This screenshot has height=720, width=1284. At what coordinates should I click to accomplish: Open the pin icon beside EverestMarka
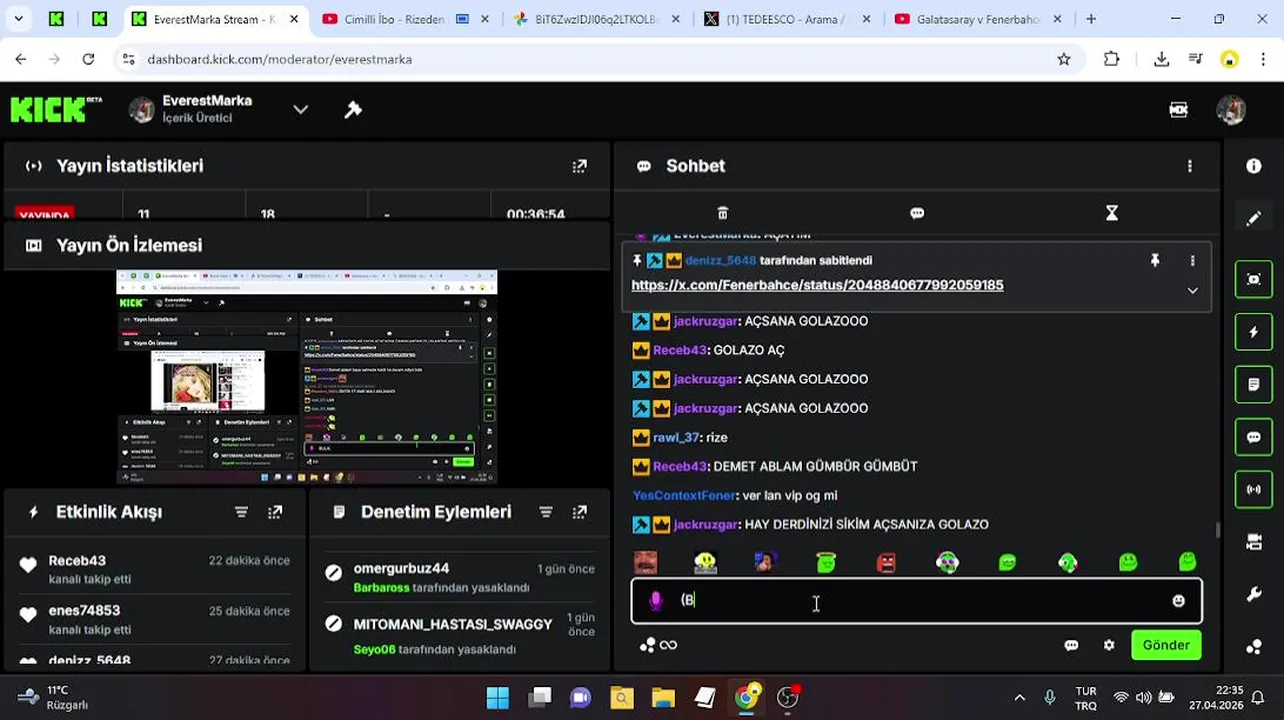pos(353,110)
